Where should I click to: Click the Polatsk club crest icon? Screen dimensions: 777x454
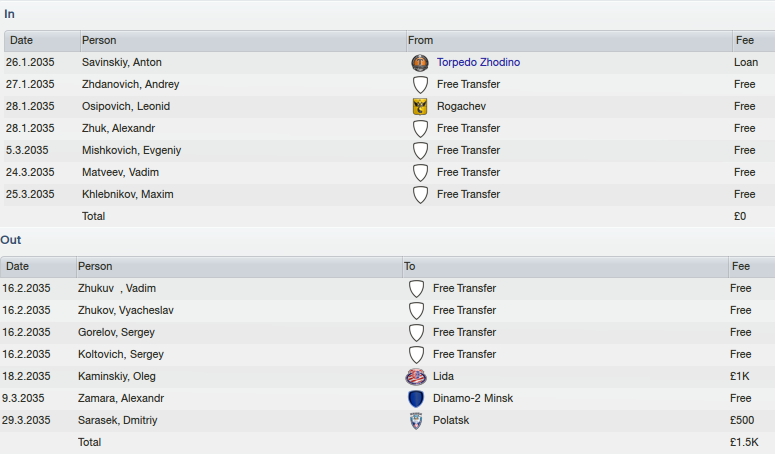(x=416, y=421)
